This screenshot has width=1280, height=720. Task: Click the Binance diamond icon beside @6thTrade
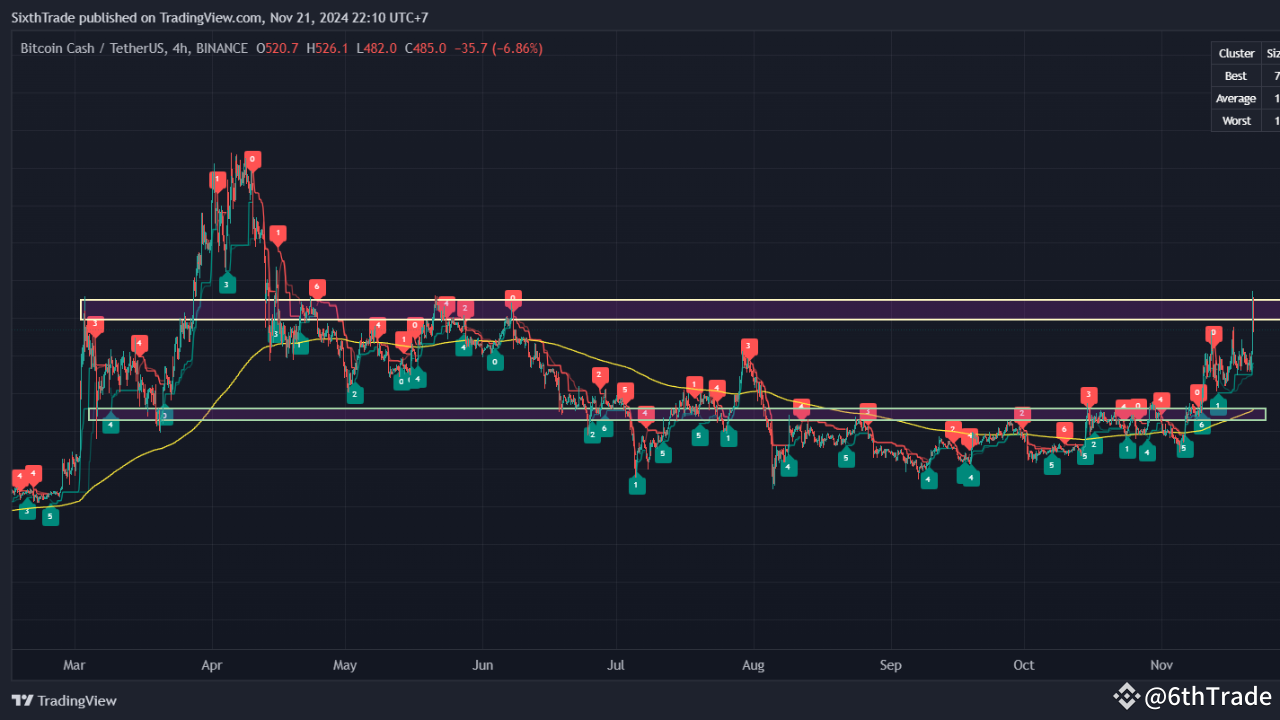pos(1127,697)
